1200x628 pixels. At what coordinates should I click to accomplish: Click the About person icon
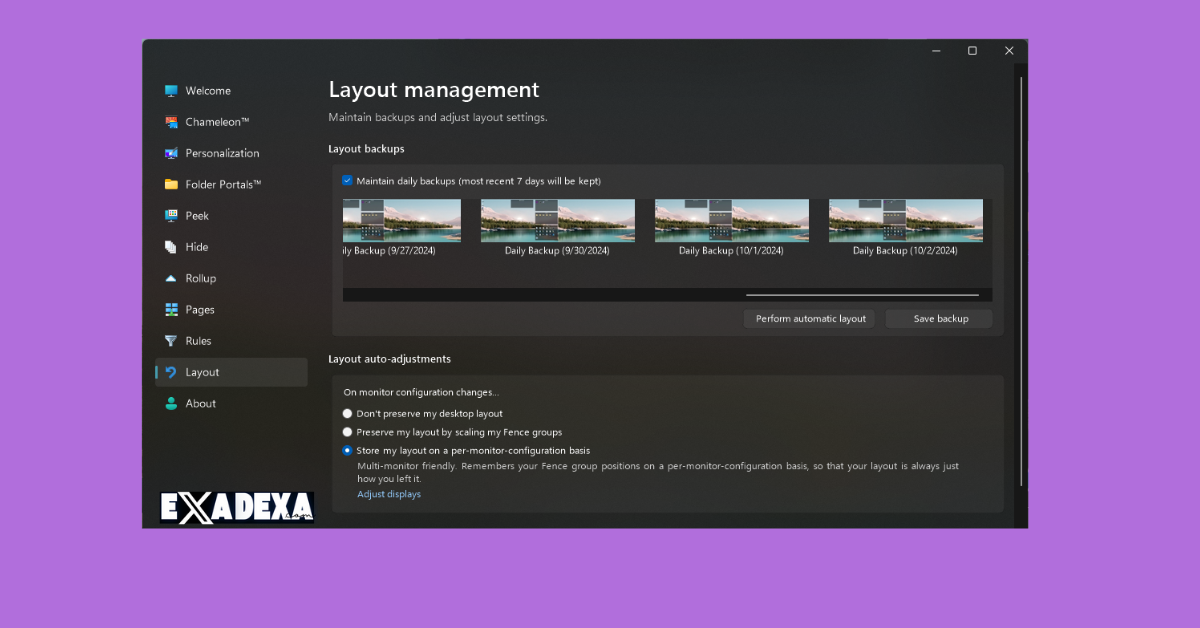click(171, 404)
